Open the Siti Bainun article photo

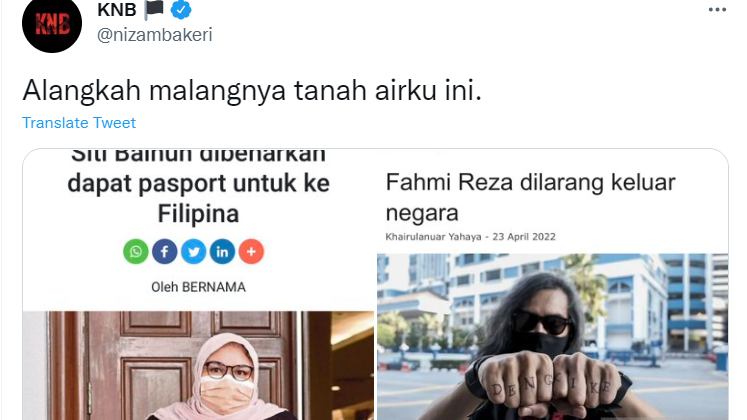pyautogui.click(x=198, y=366)
